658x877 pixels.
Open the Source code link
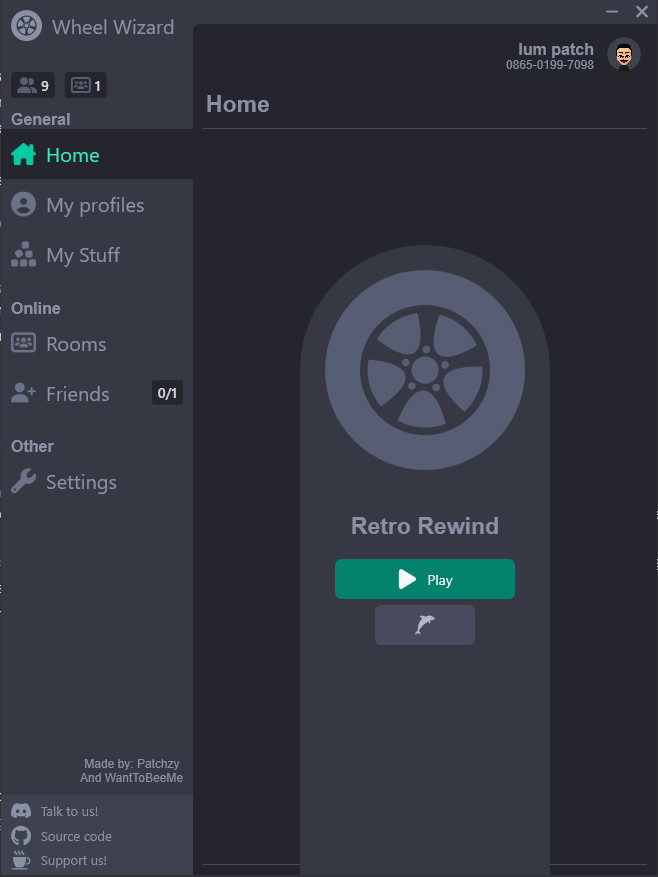pos(76,836)
